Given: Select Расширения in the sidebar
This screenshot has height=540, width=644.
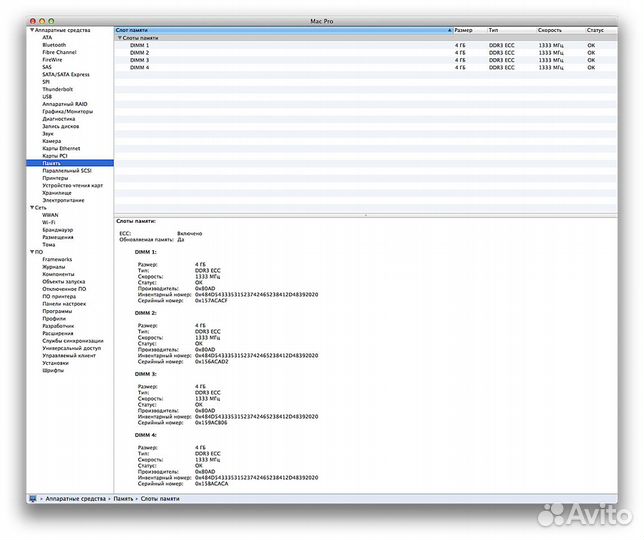Looking at the screenshot, I should (x=58, y=333).
